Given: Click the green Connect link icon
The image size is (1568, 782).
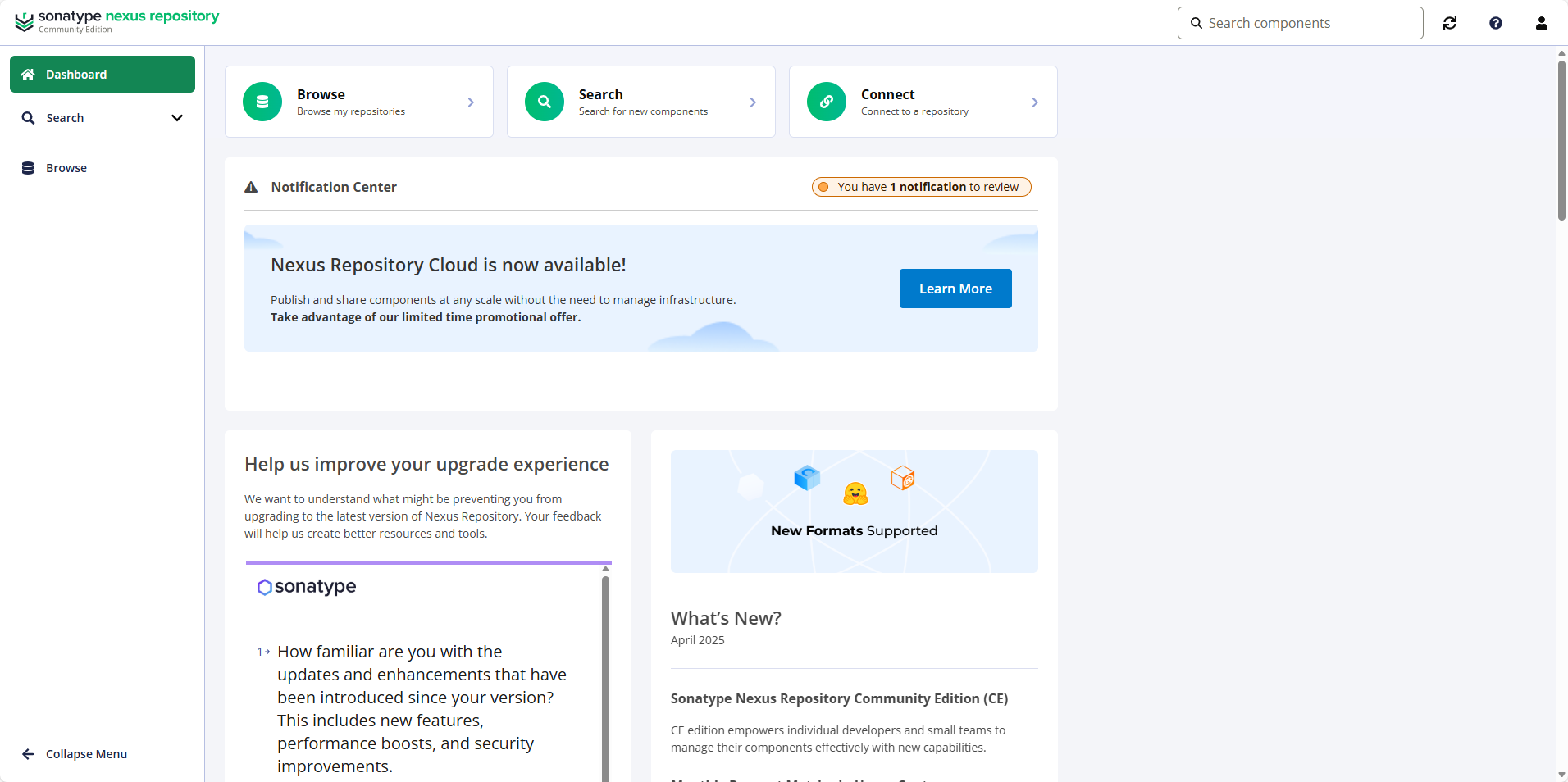Looking at the screenshot, I should 827,102.
